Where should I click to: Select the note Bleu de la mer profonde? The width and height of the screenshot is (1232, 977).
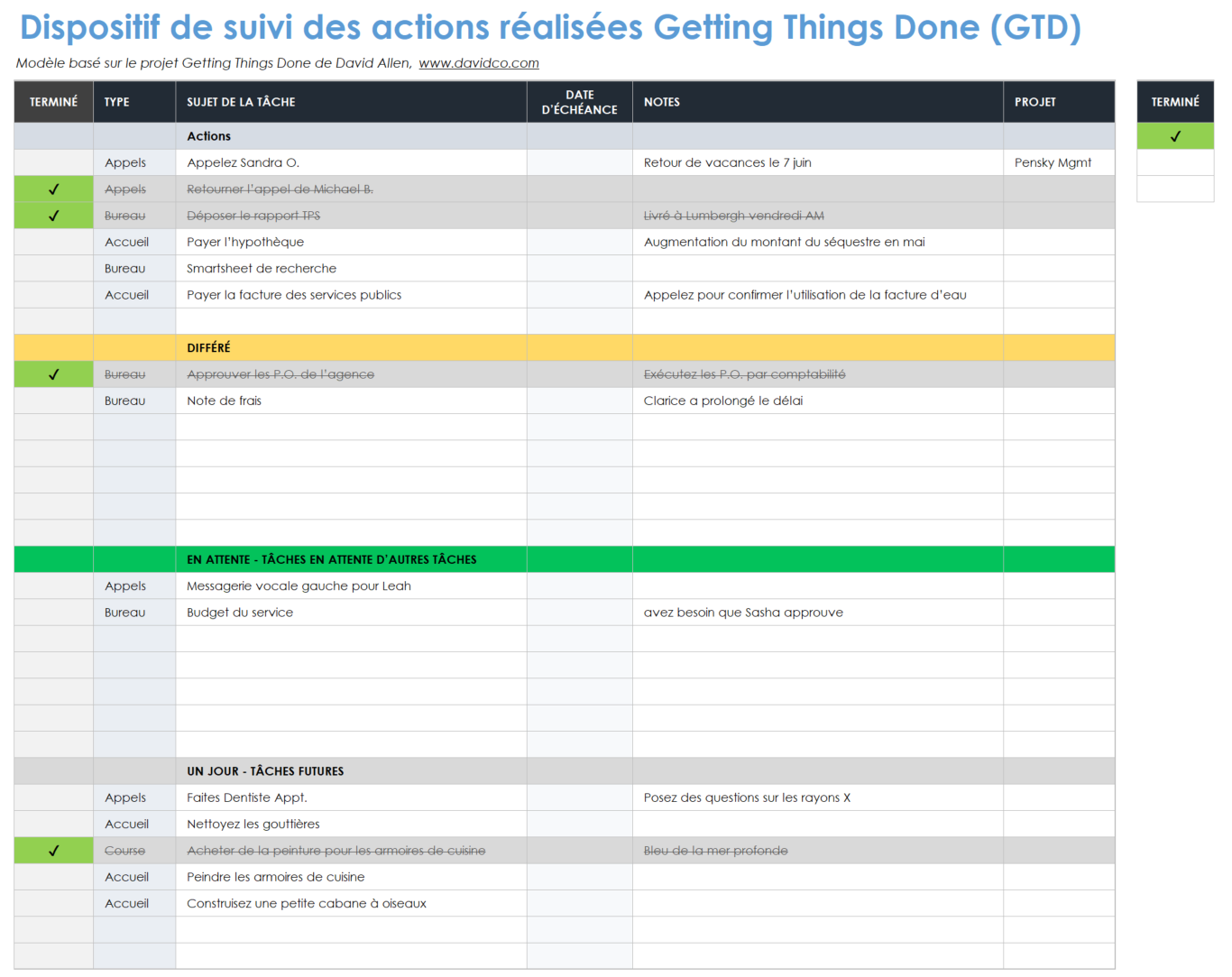click(x=818, y=851)
